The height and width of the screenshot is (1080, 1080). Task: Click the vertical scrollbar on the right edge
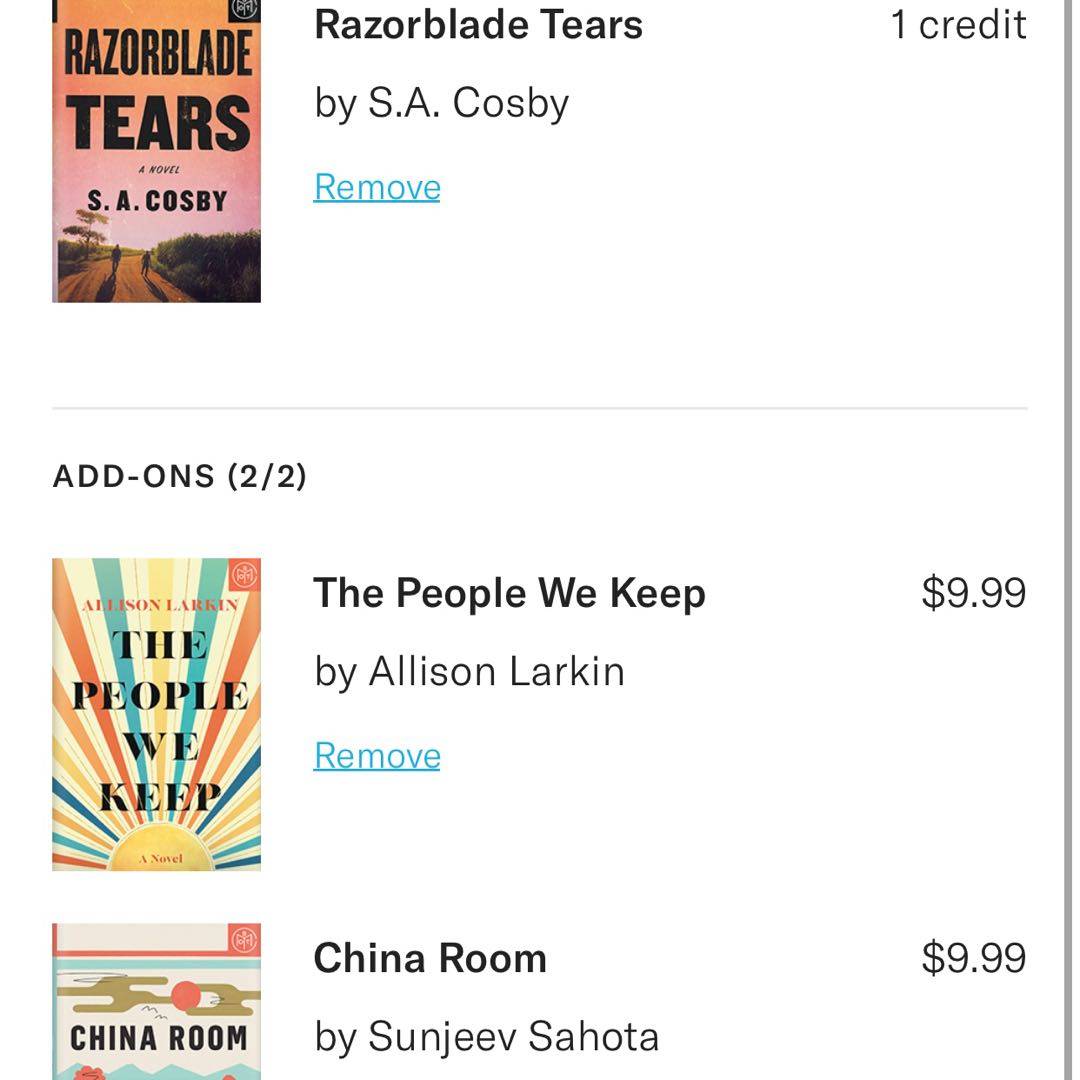pos(1068,540)
